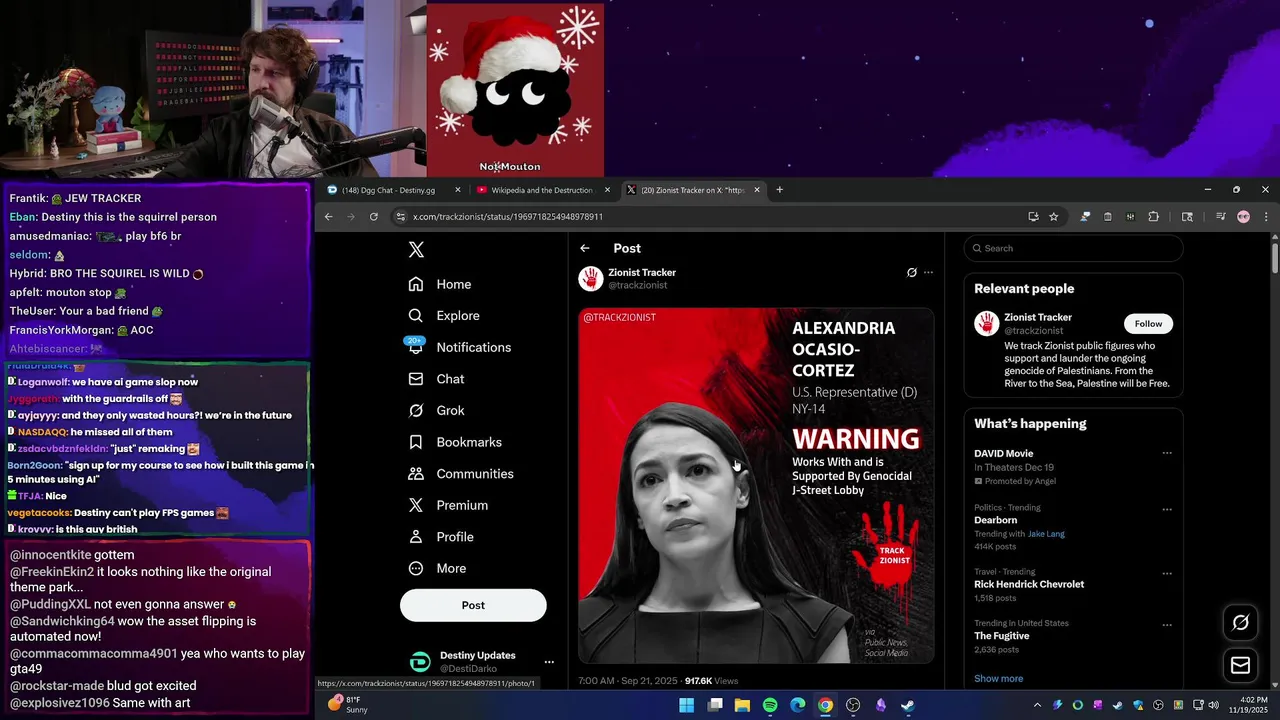Open the Dearborn trending topic

[x=996, y=520]
